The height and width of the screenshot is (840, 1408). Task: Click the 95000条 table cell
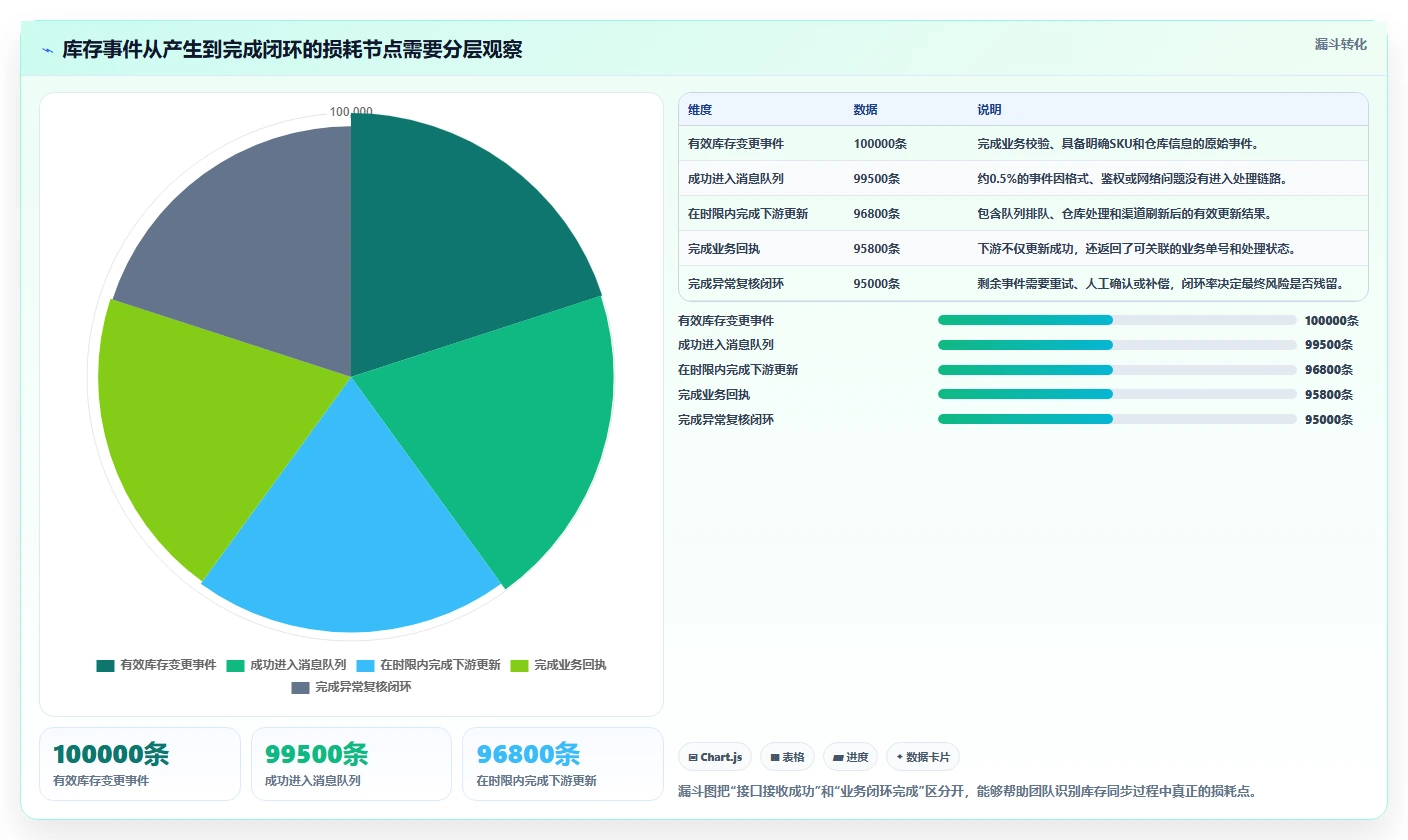[x=877, y=284]
